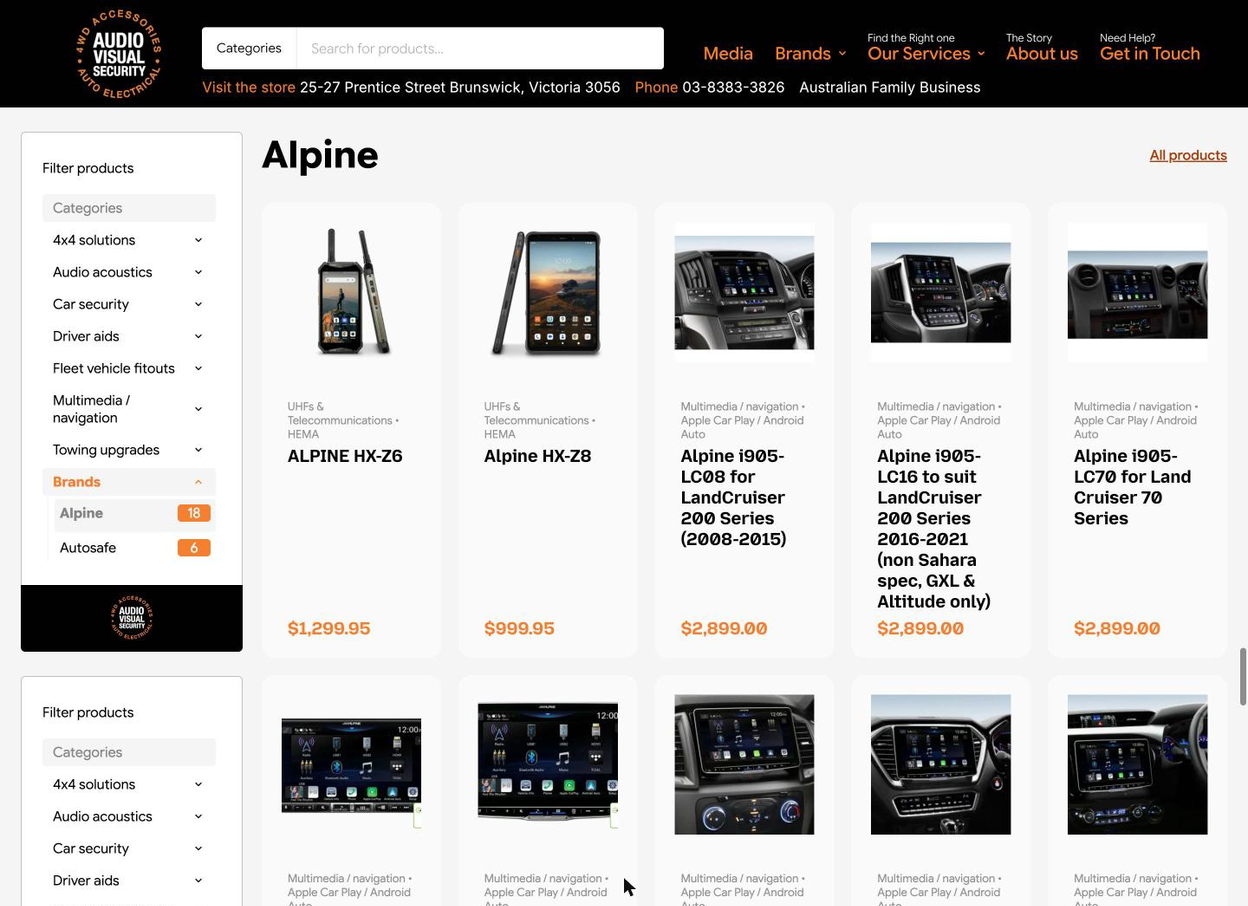The height and width of the screenshot is (906, 1248).
Task: Click the Alpine HX-Z8 product title
Action: point(537,456)
